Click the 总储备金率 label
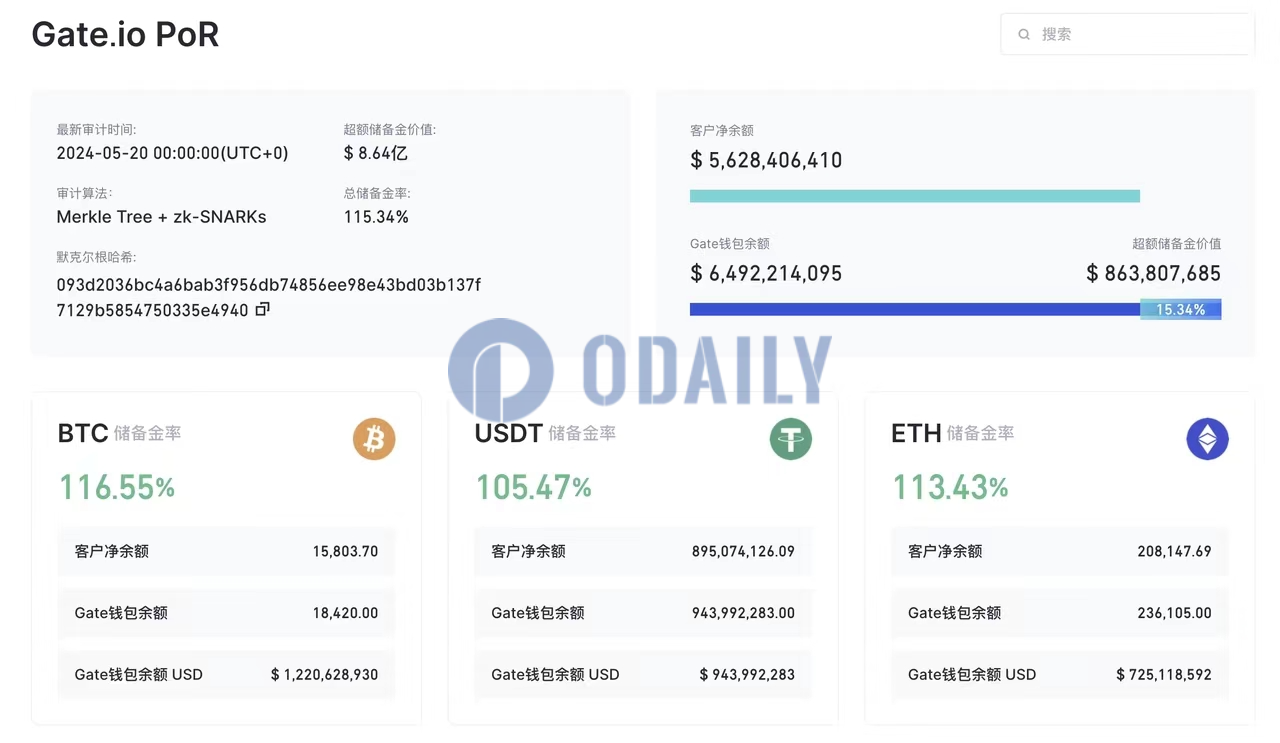The height and width of the screenshot is (743, 1280). coord(377,193)
